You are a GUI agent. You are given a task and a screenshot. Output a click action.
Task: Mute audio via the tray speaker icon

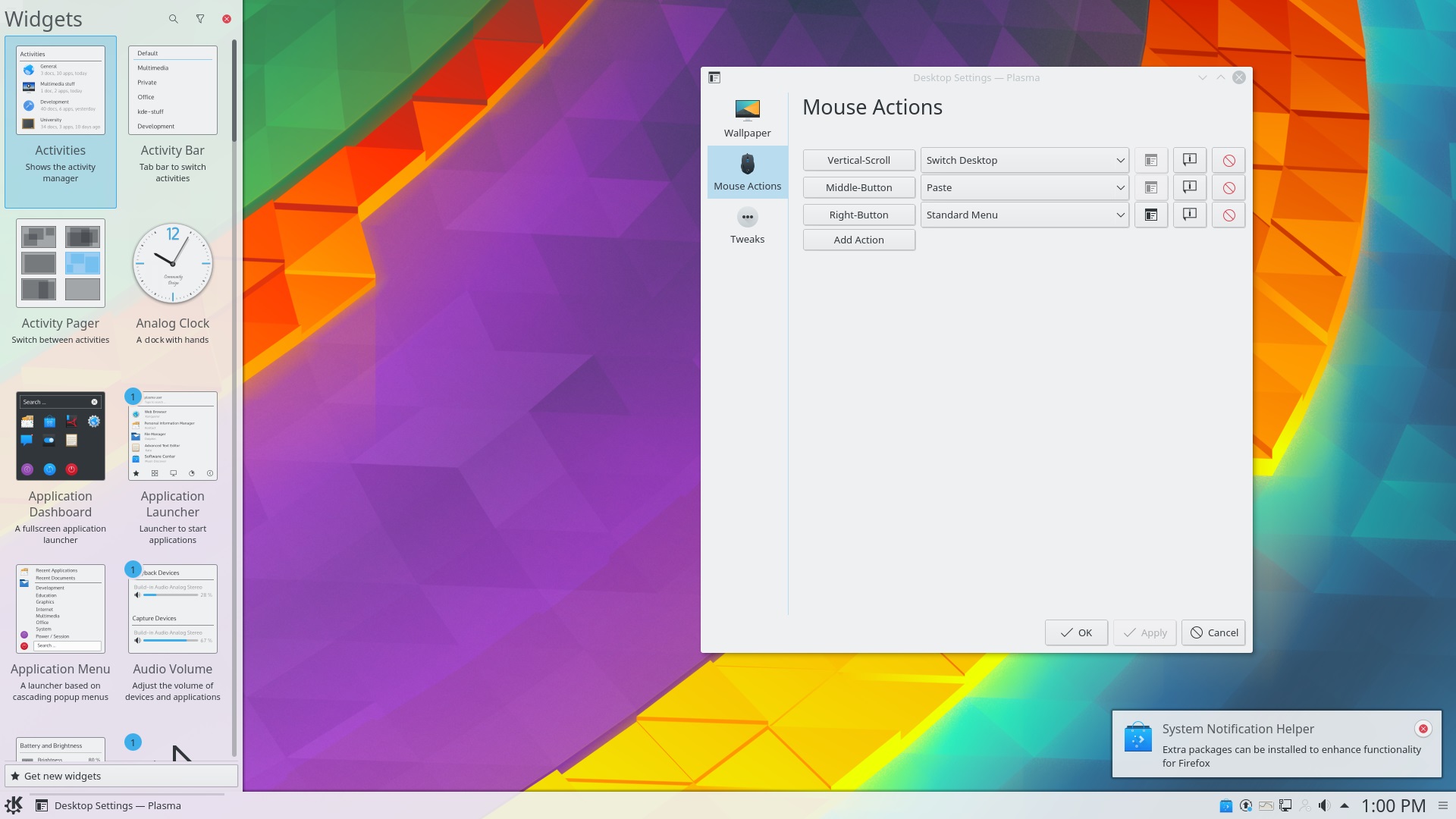(1325, 805)
